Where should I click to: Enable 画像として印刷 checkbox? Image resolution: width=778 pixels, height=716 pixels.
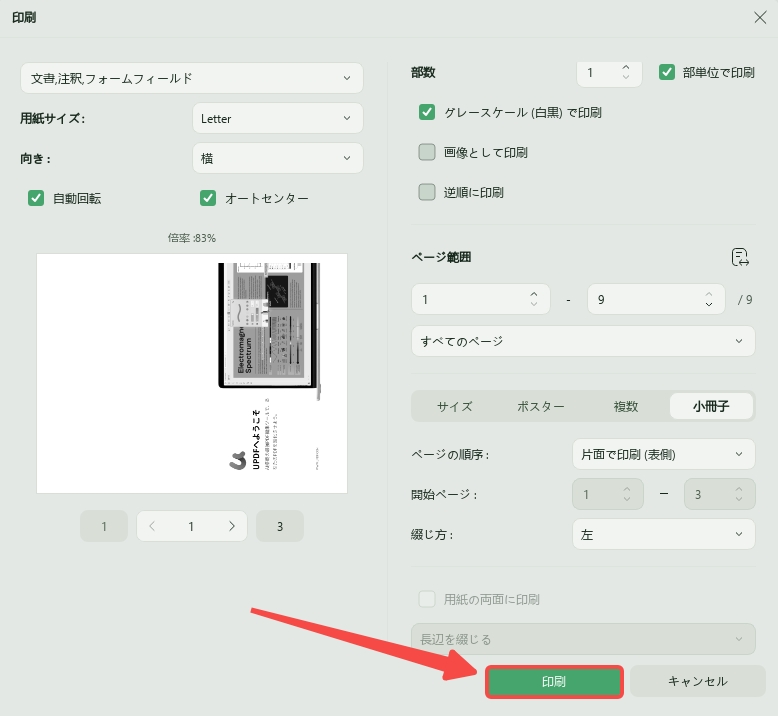tap(427, 152)
